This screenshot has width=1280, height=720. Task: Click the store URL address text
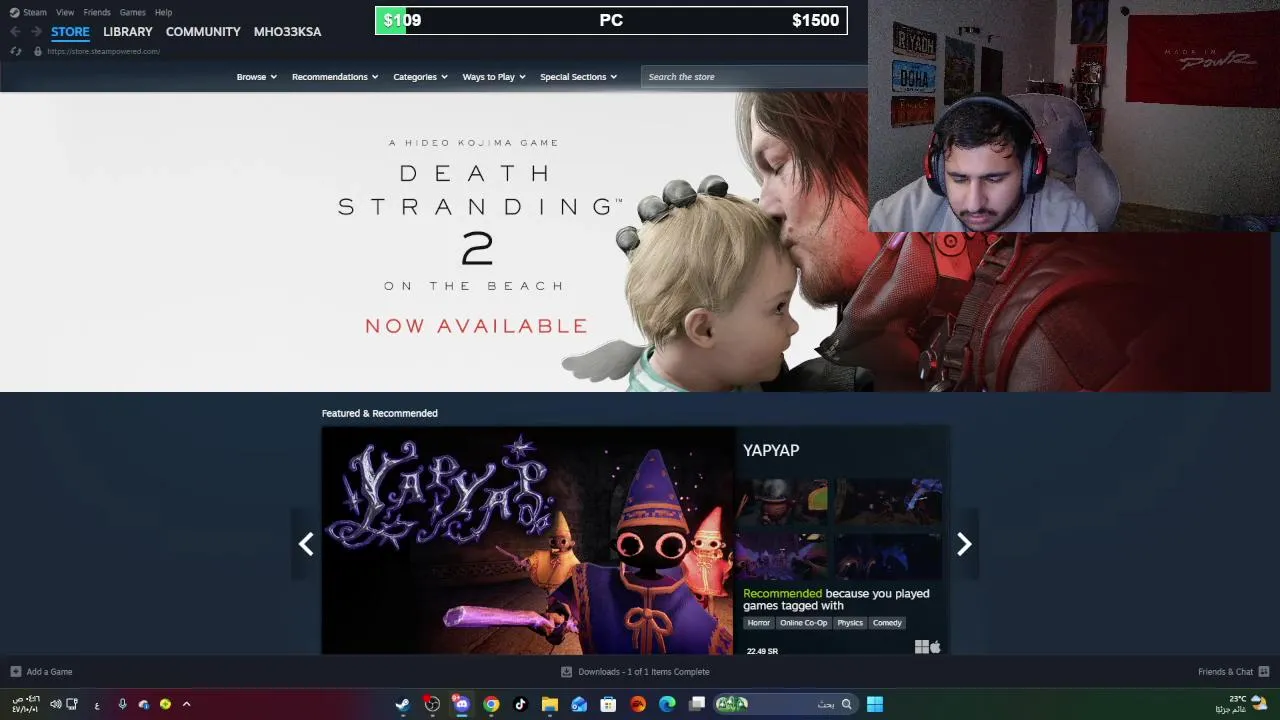103,51
